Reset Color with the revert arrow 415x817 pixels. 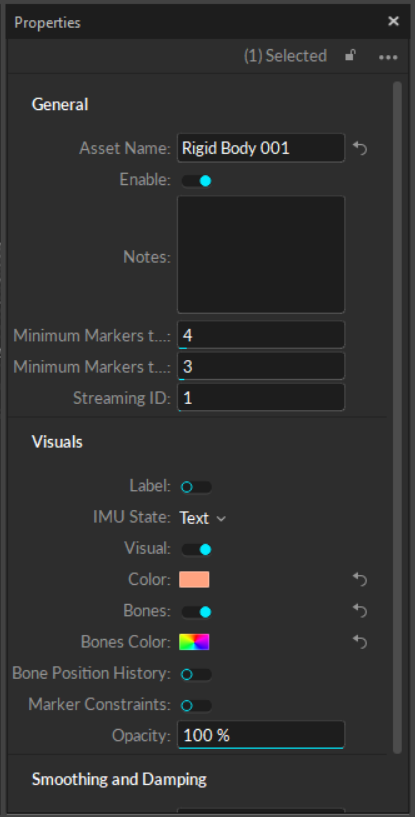[x=360, y=579]
